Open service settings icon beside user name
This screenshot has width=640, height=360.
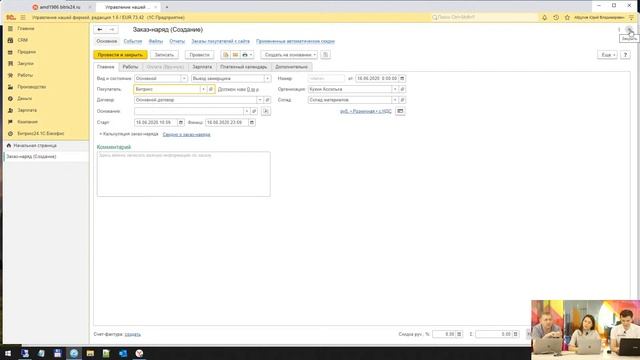(x=631, y=18)
